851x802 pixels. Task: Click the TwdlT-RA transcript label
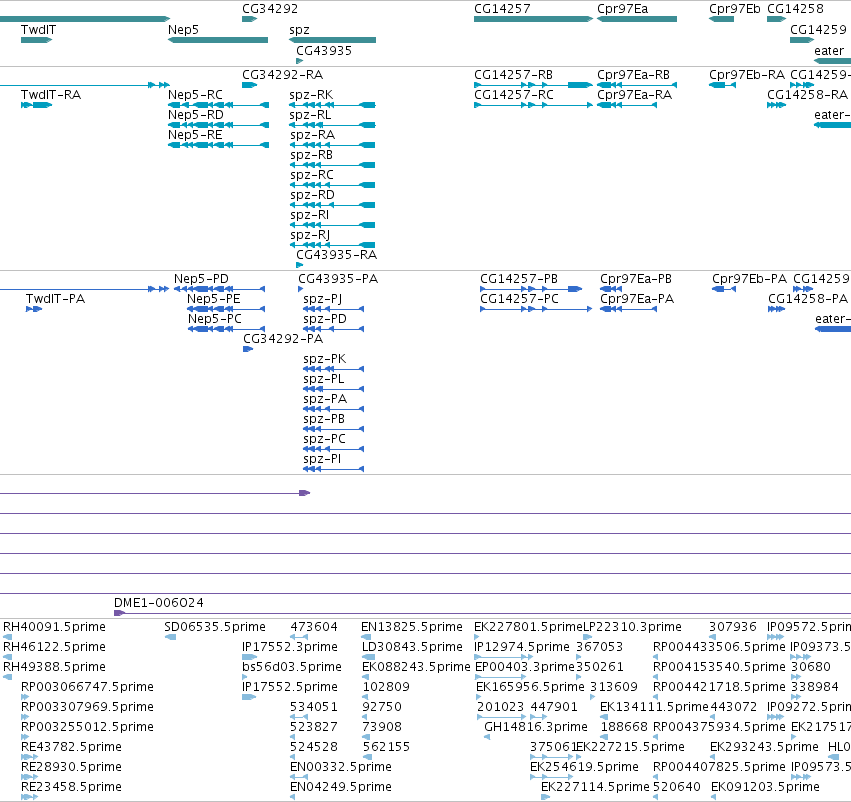[x=50, y=95]
